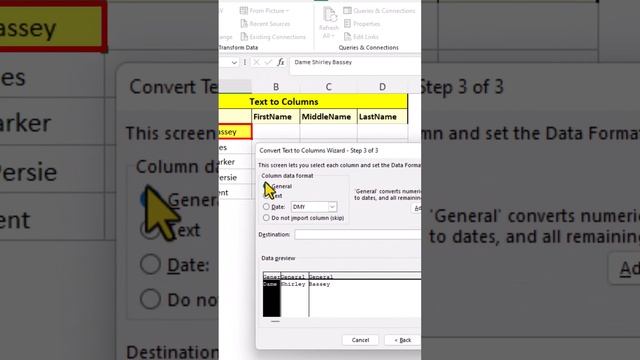Open the From Picture data import icon
Image resolution: width=640 pixels, height=360 pixels.
244,11
